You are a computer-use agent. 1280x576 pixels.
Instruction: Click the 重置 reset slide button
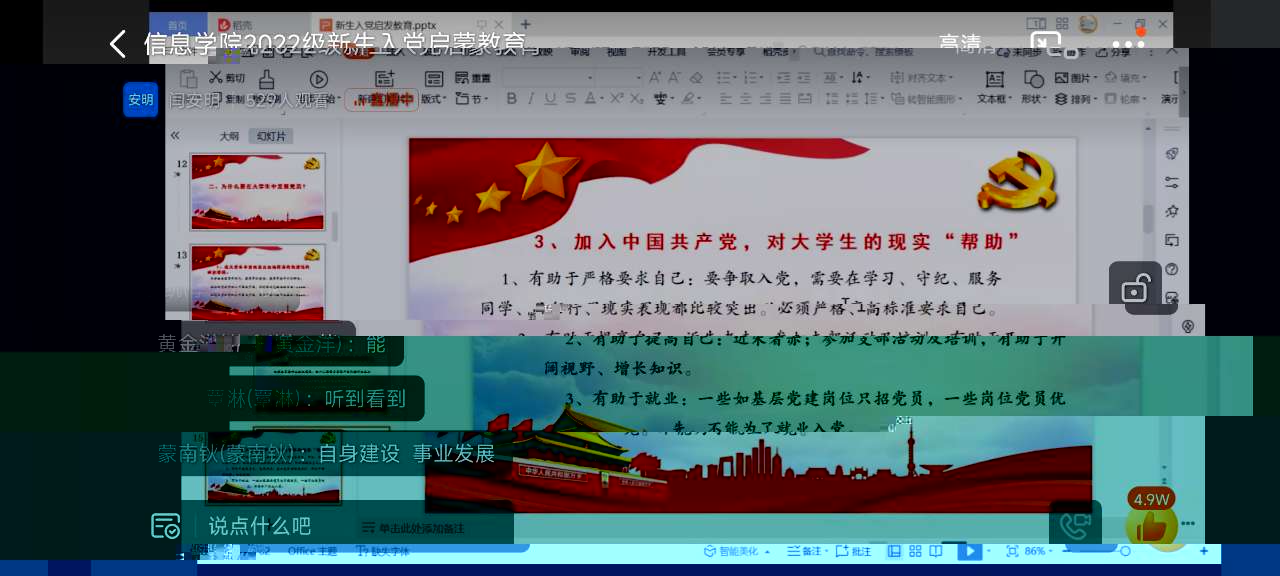471,78
